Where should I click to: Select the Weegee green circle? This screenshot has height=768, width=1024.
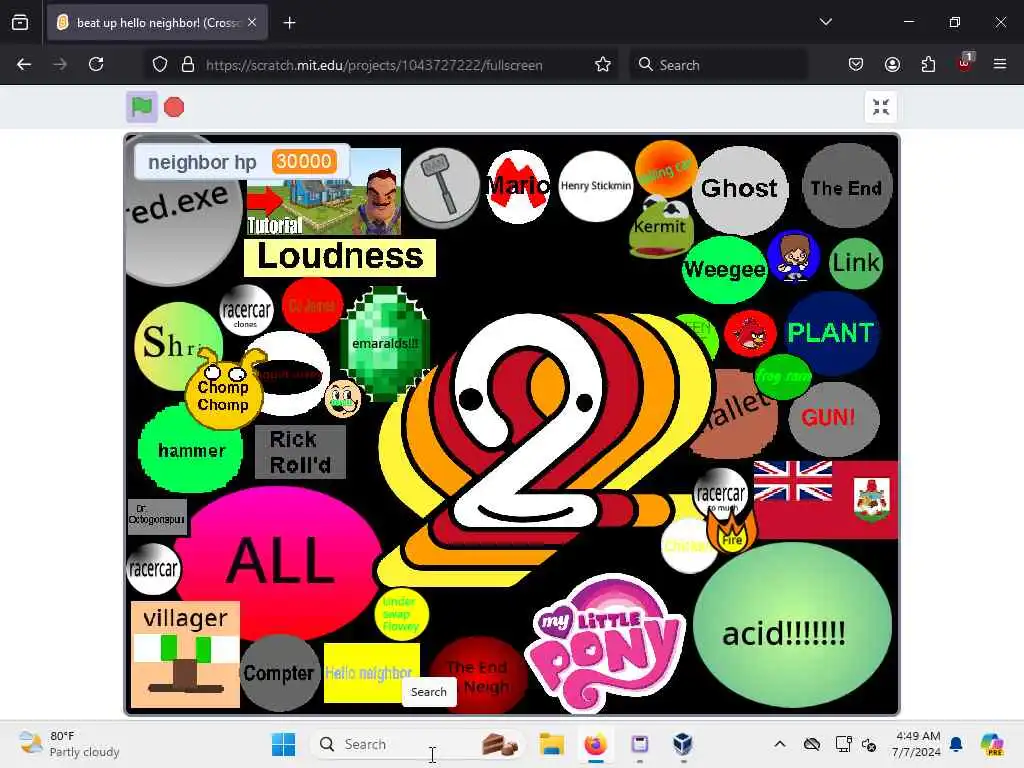pos(724,269)
